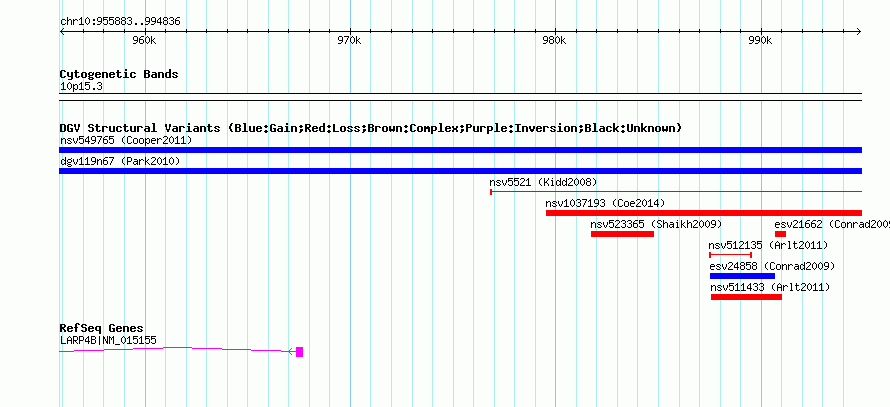Click the LARP4B magenta exon box
The height and width of the screenshot is (407, 890).
(300, 351)
